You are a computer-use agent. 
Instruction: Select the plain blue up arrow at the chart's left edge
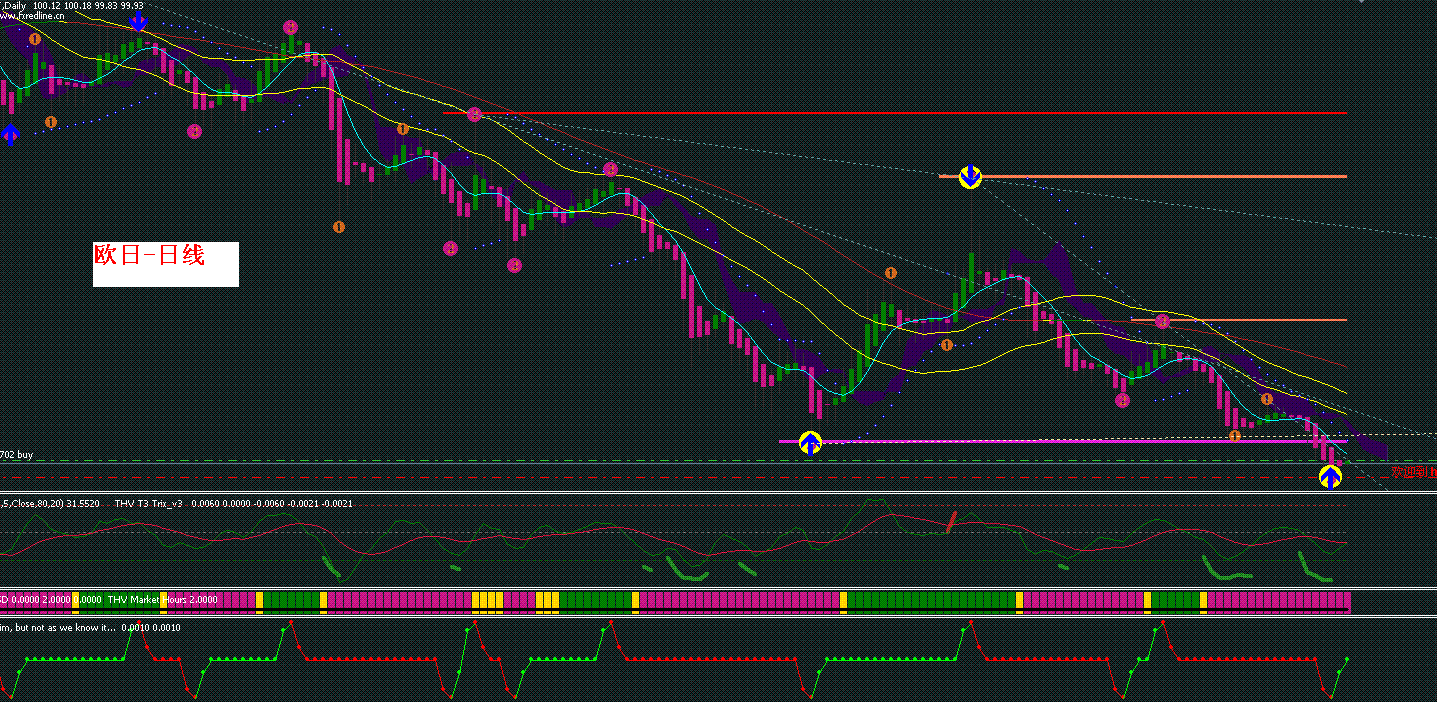point(10,134)
